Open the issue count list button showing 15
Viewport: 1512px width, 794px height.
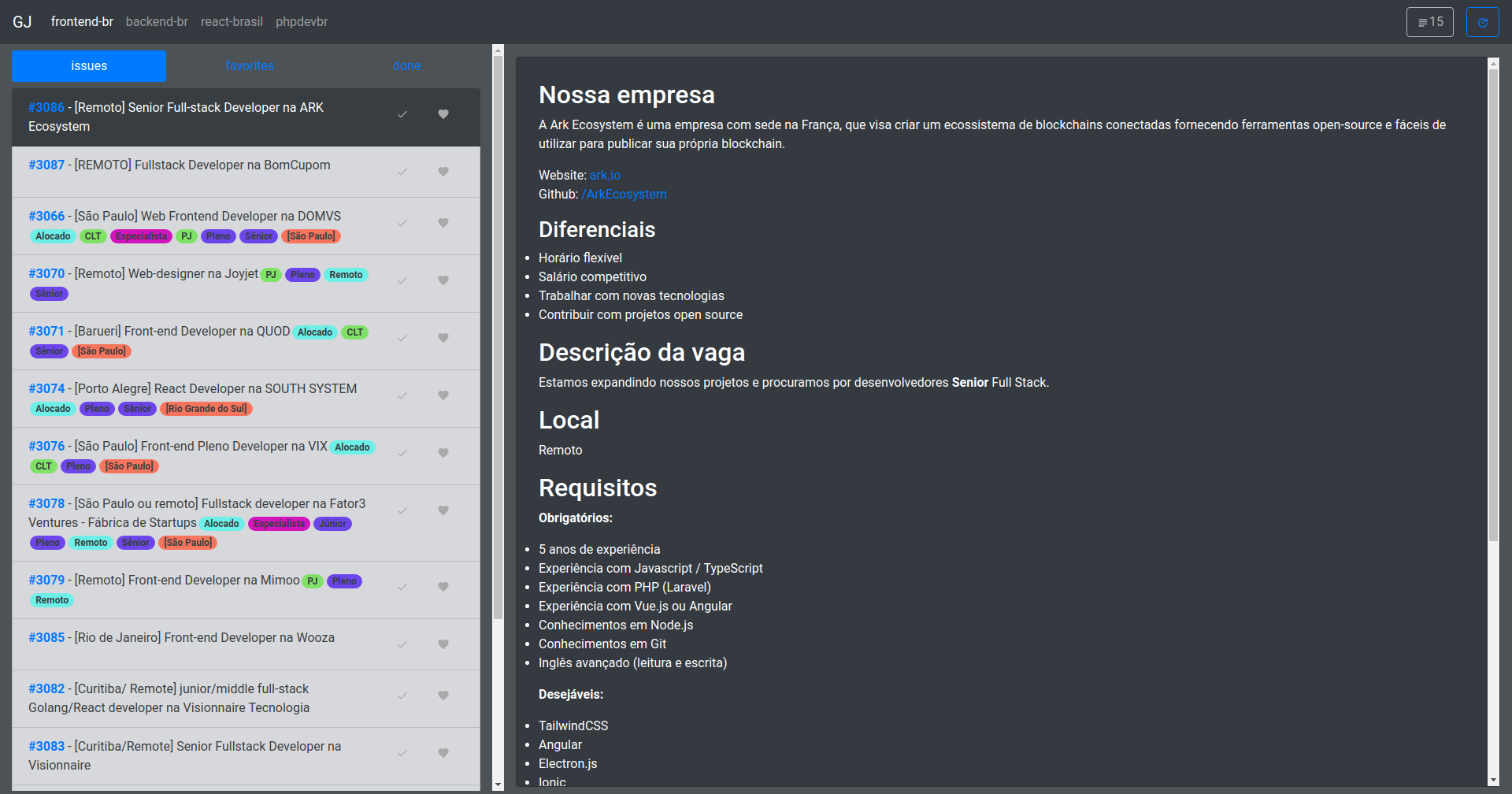point(1430,22)
